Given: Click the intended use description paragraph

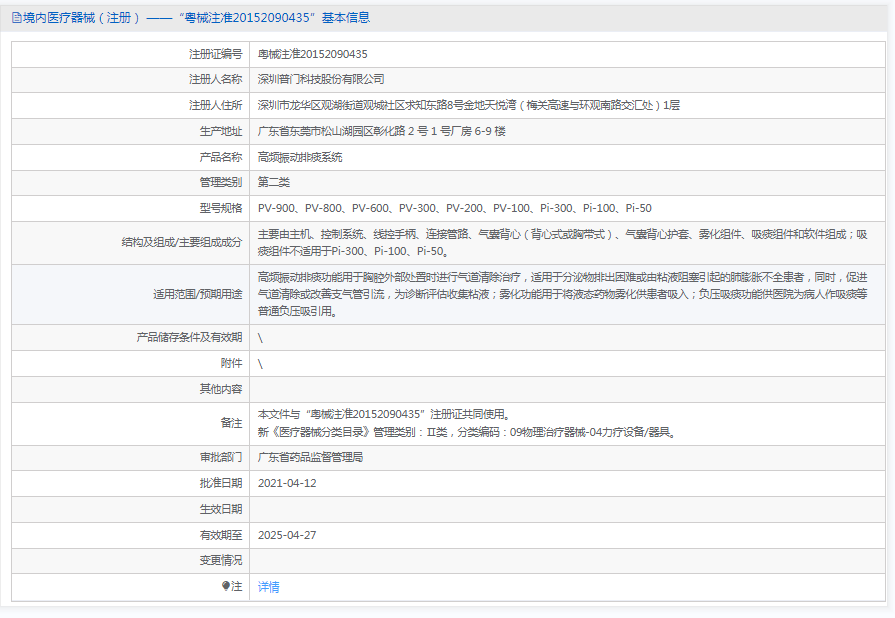Looking at the screenshot, I should [x=562, y=294].
